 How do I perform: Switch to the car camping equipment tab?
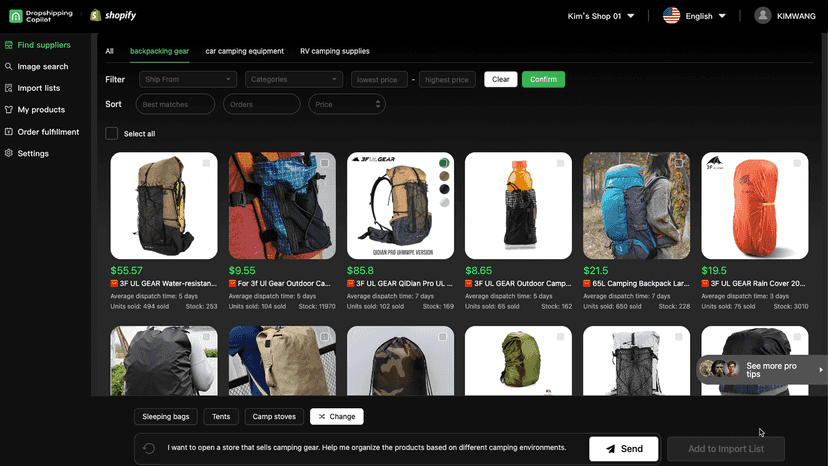tap(244, 51)
